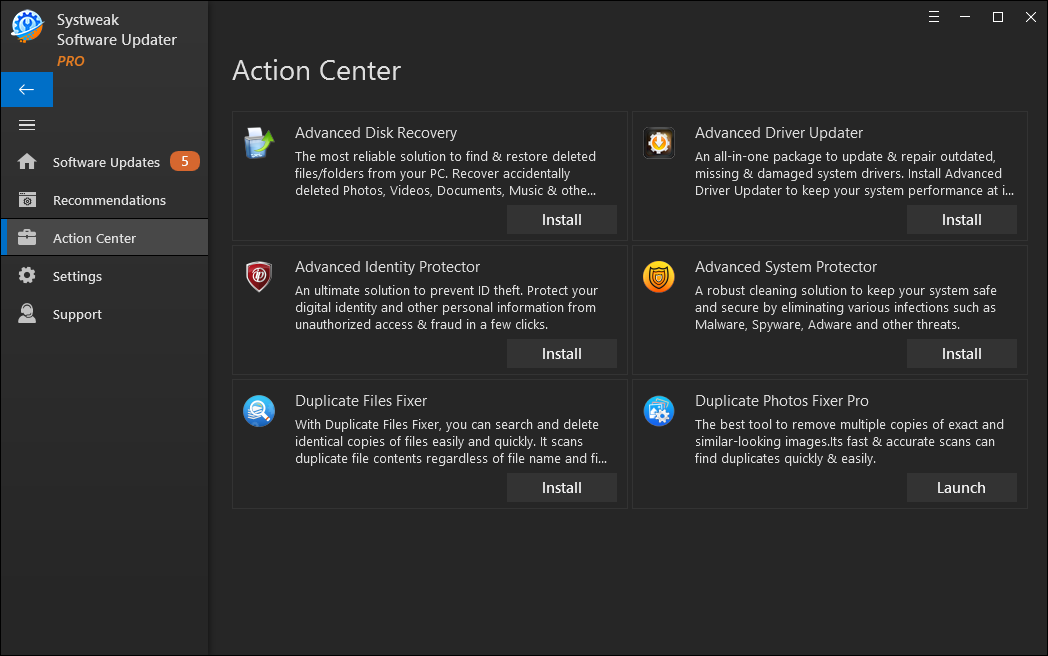This screenshot has height=656, width=1048.
Task: Click the Duplicate Files Fixer icon
Action: (259, 411)
